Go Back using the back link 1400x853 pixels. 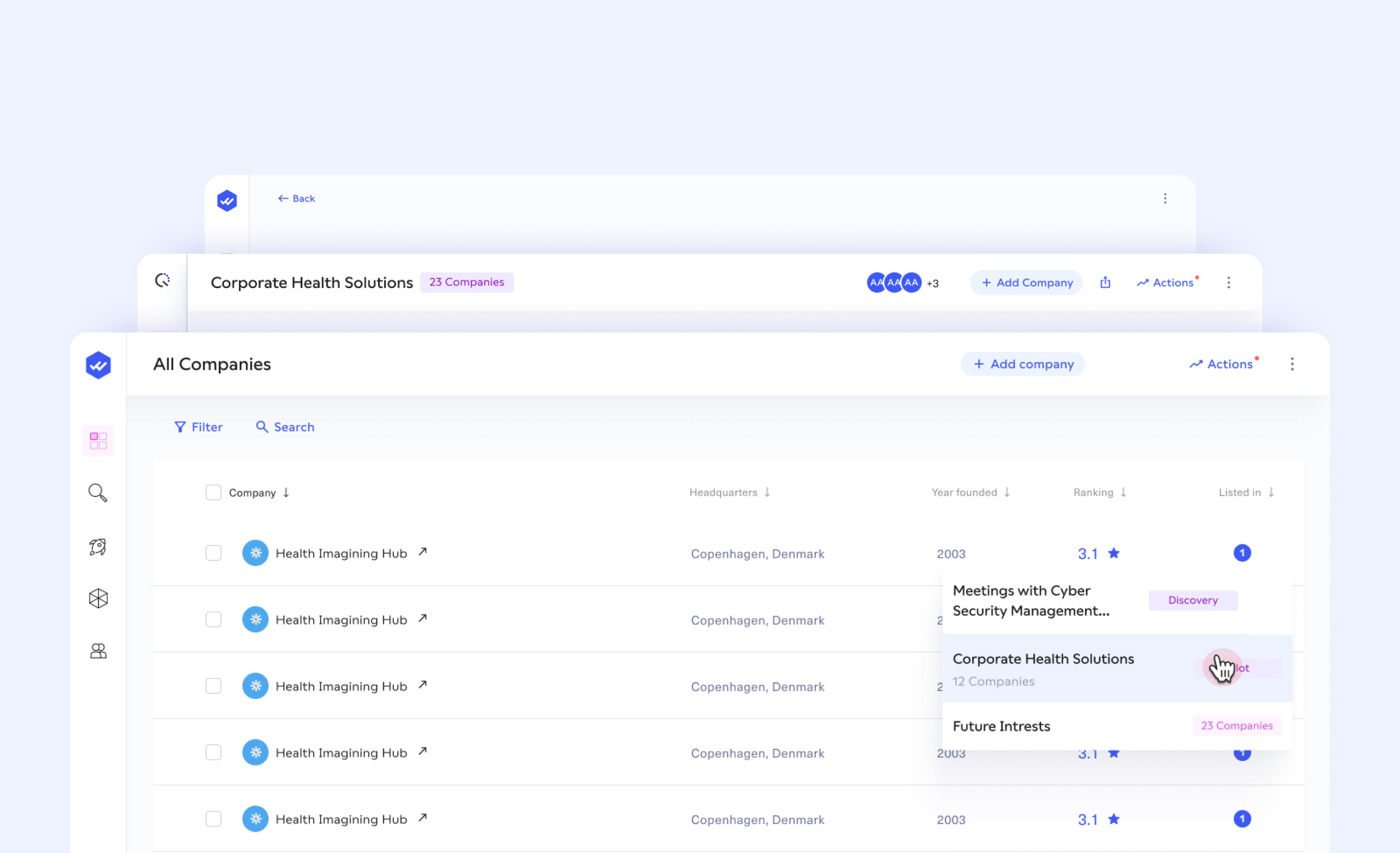pos(296,199)
